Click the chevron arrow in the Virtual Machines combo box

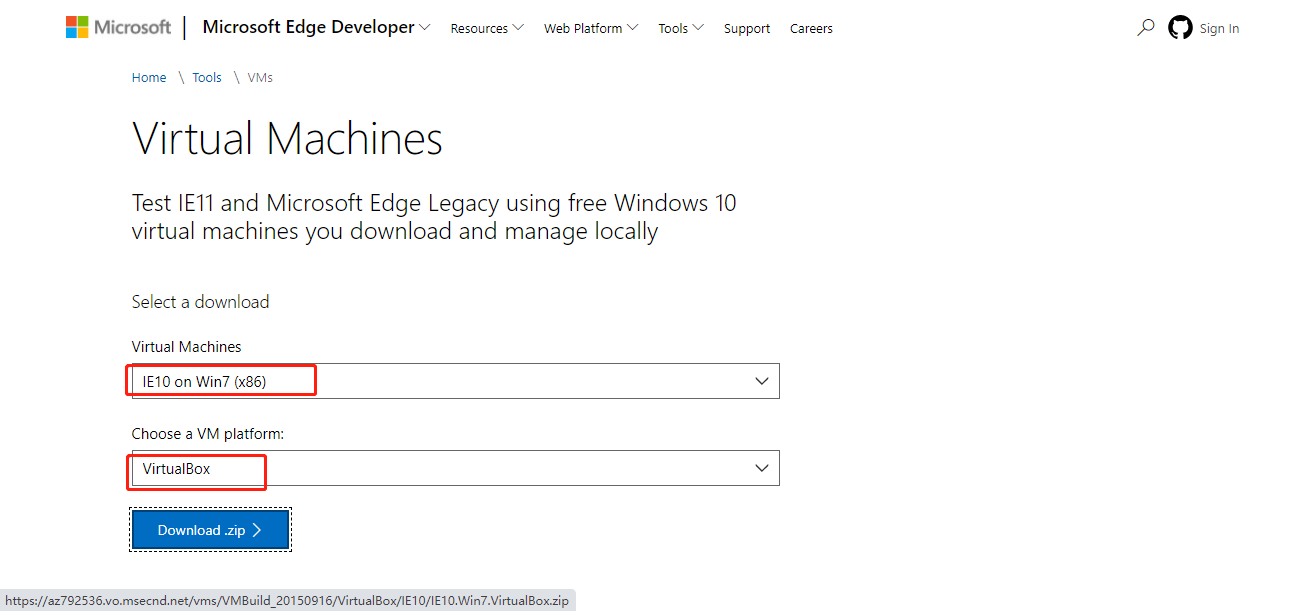(762, 381)
